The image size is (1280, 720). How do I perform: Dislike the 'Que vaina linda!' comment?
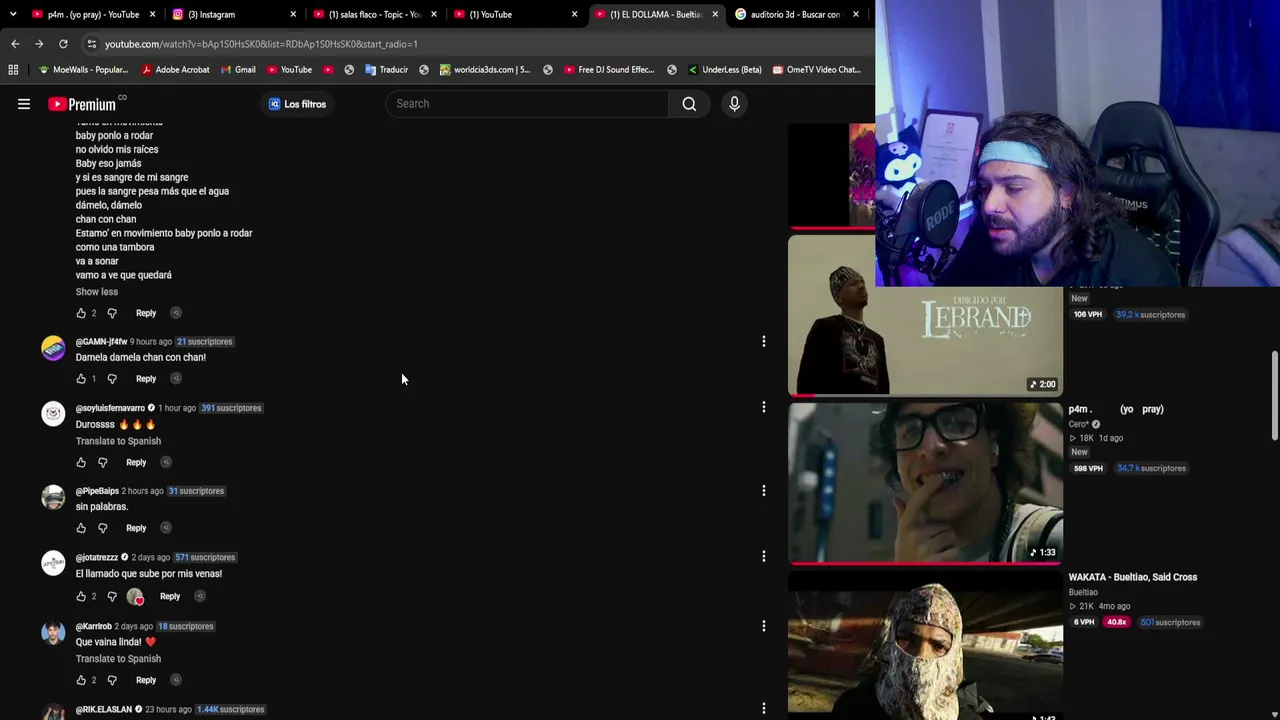click(x=112, y=680)
